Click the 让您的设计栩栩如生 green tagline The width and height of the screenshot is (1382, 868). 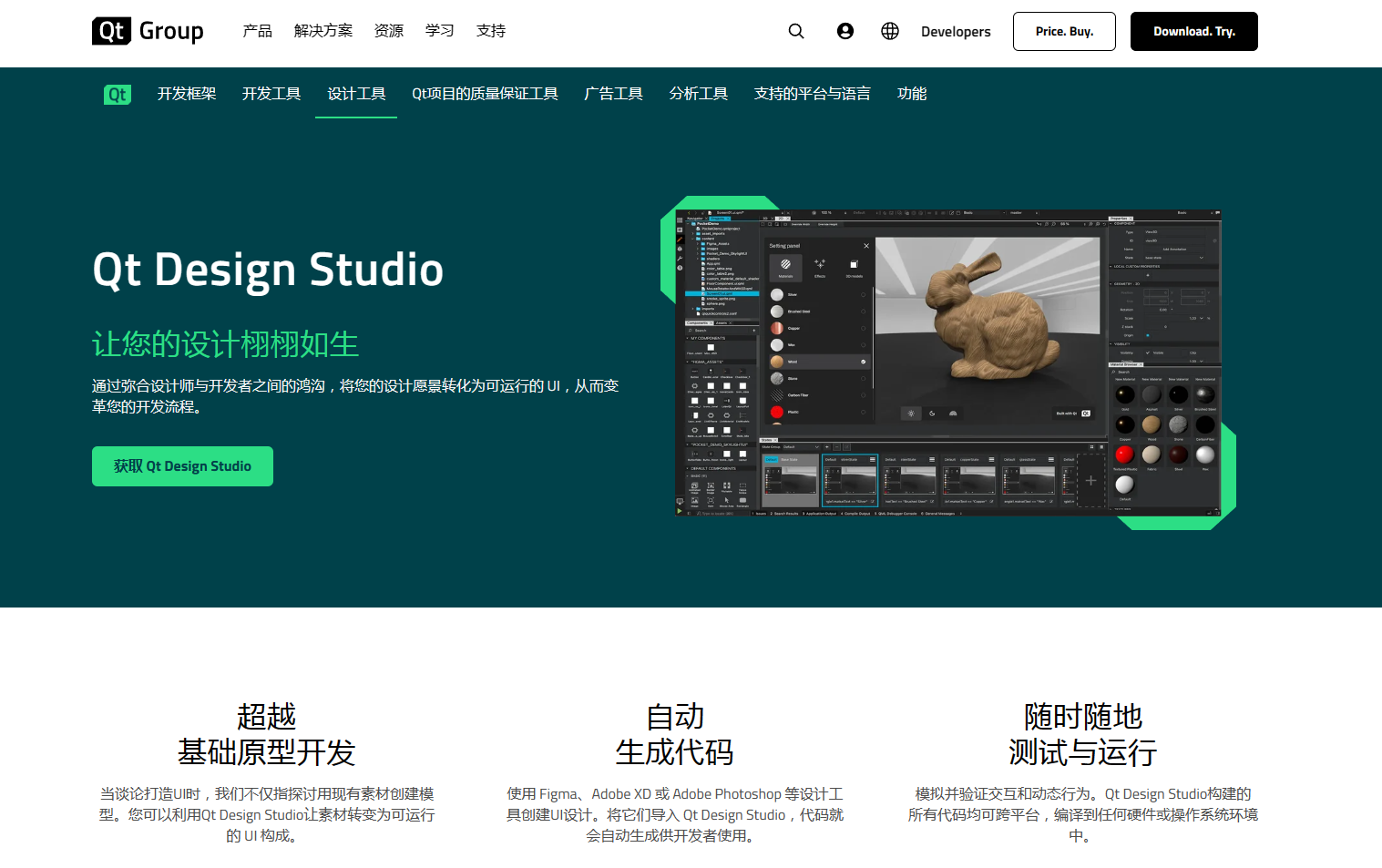pos(225,344)
